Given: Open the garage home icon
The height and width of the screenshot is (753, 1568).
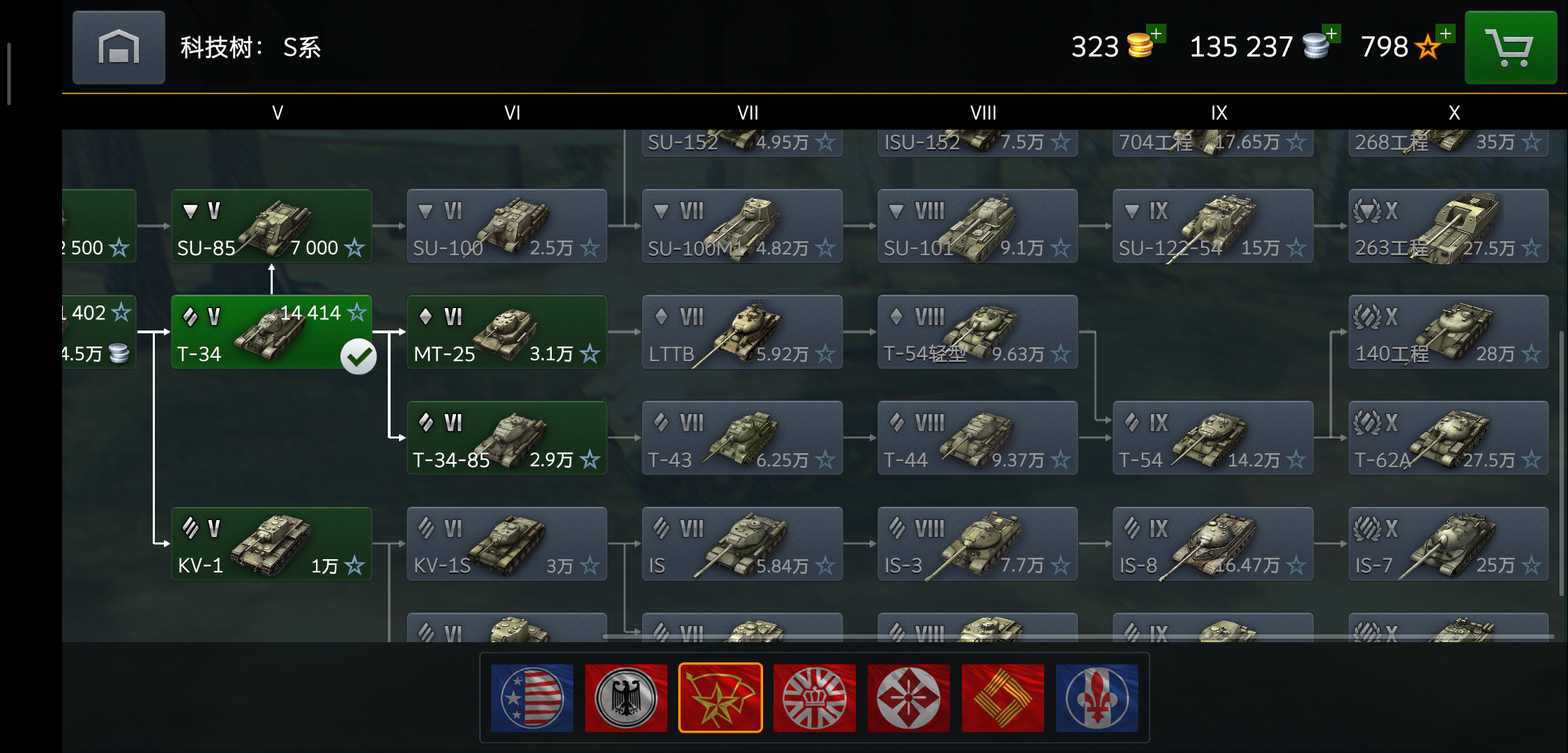Looking at the screenshot, I should (119, 47).
